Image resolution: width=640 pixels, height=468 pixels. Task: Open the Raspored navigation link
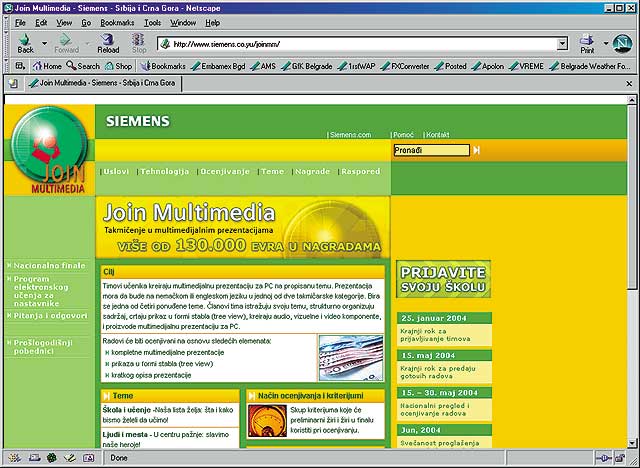pos(360,171)
